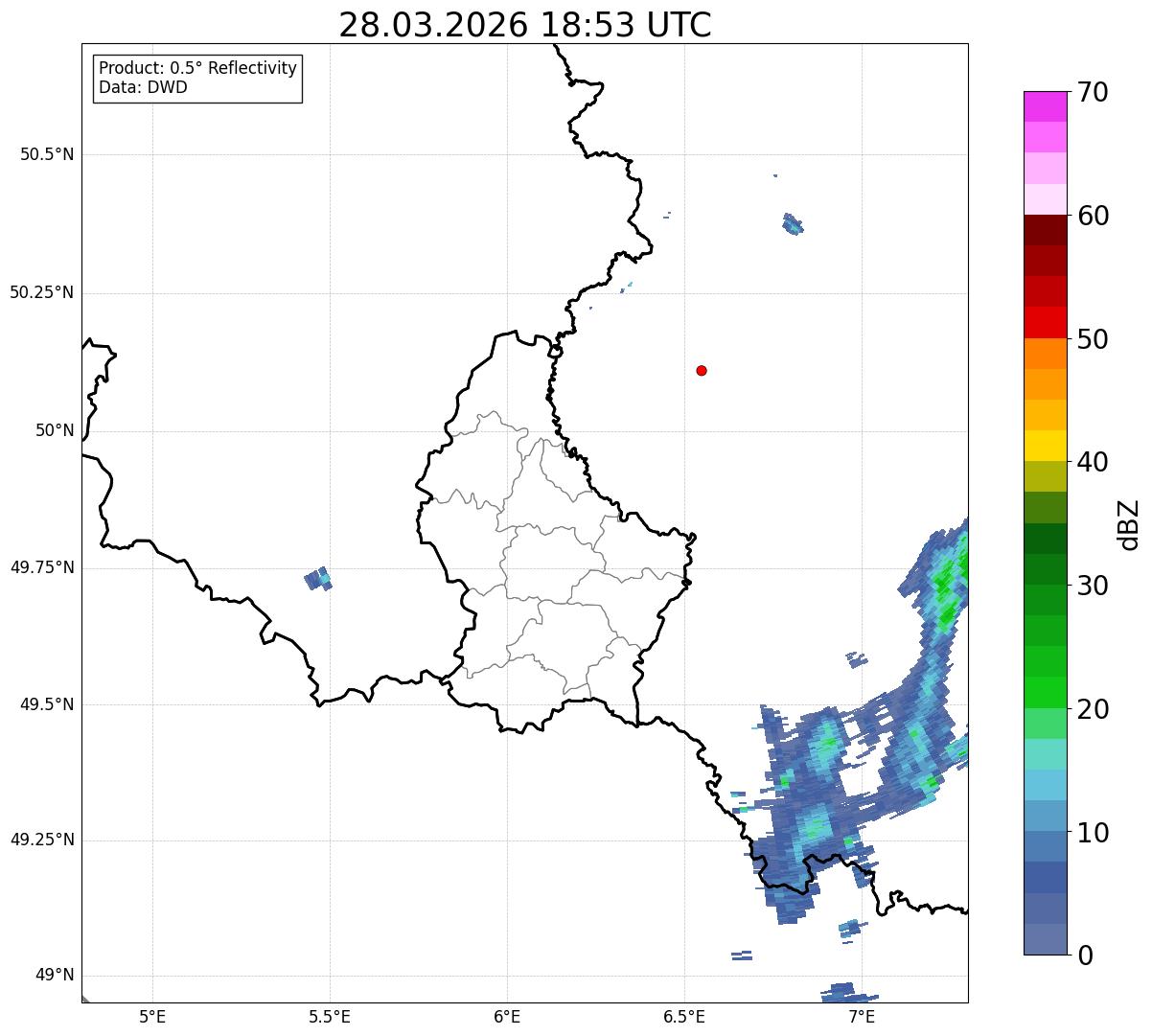Click the magenta top colorbar segment
The image size is (1152, 1036).
(1045, 106)
